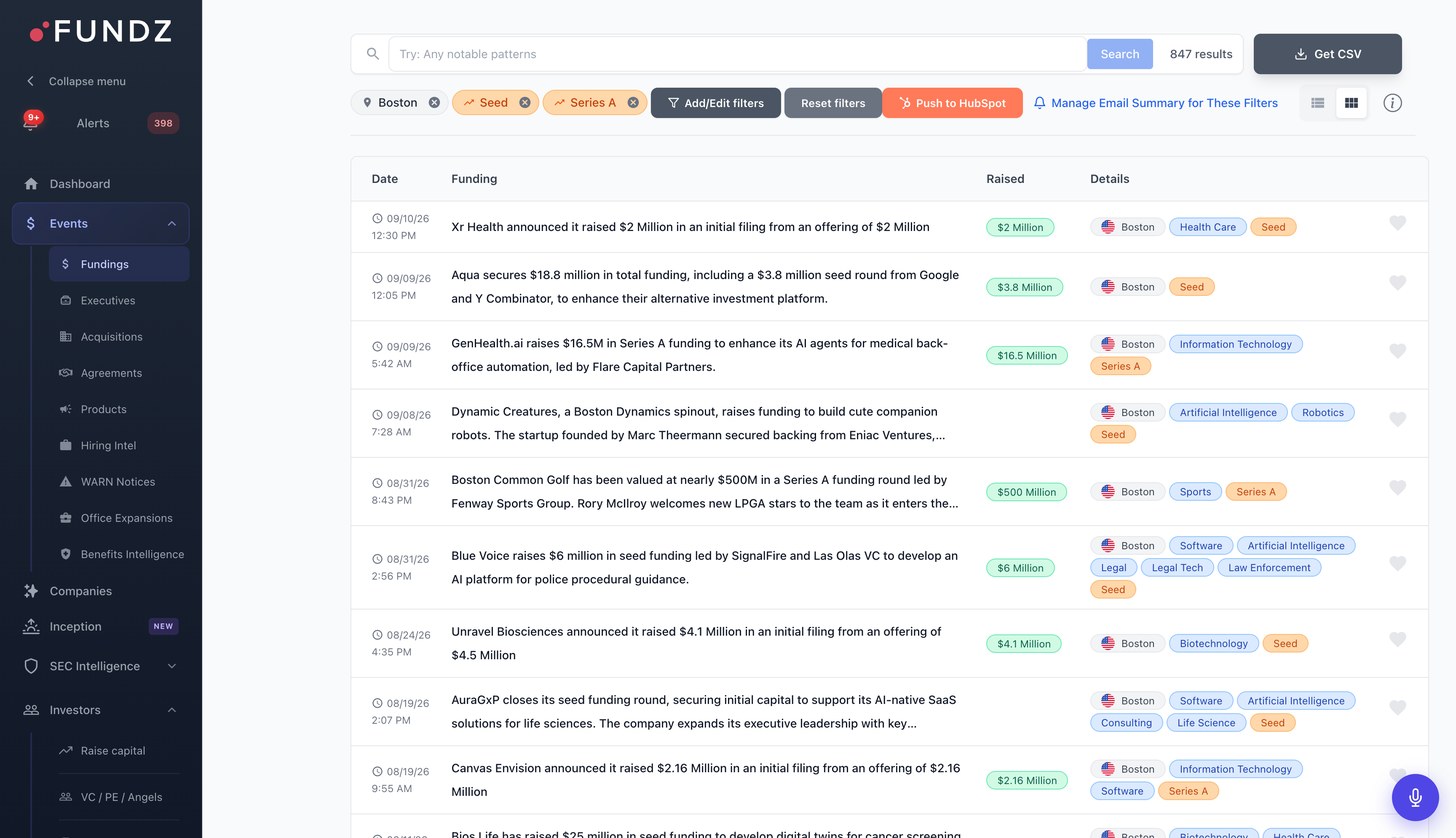
Task: Favorite the Aqua funding row
Action: click(x=1398, y=283)
